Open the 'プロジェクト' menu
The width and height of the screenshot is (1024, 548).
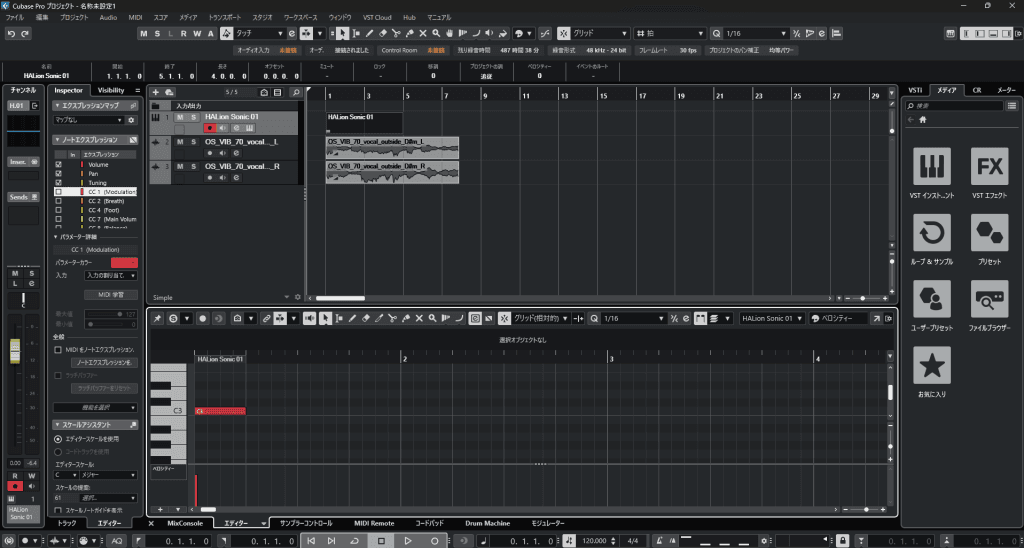[x=74, y=18]
